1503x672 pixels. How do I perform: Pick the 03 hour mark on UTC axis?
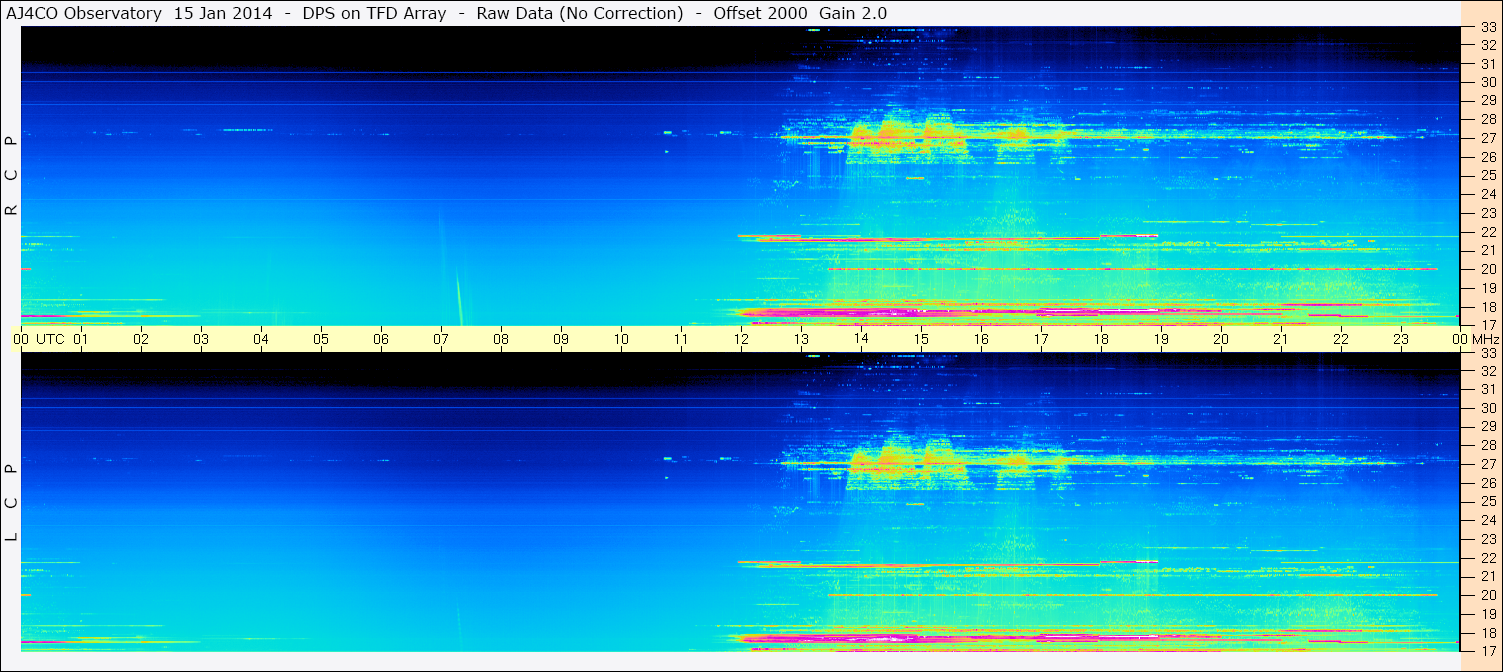[x=201, y=339]
